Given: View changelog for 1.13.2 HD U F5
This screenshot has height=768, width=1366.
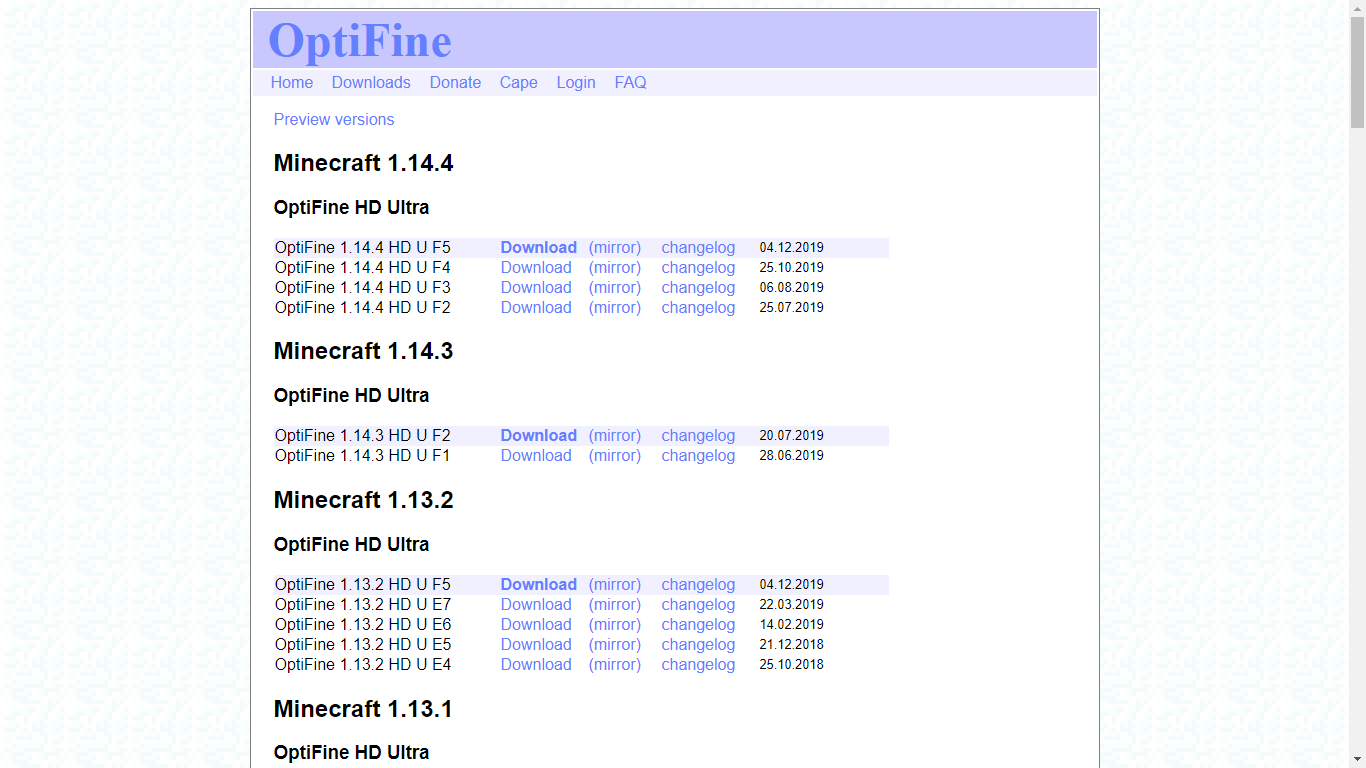Looking at the screenshot, I should [698, 585].
